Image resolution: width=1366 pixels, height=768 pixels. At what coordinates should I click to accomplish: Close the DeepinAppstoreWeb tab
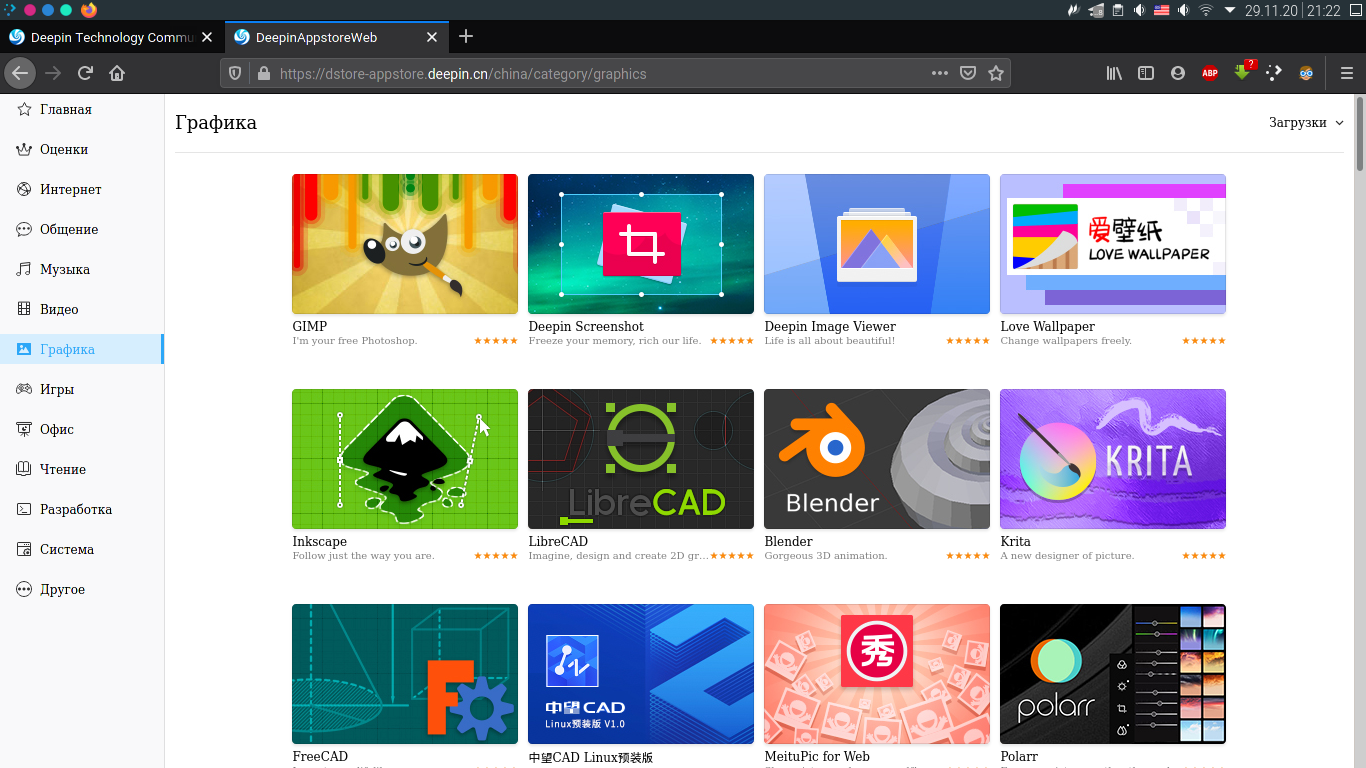(x=432, y=37)
